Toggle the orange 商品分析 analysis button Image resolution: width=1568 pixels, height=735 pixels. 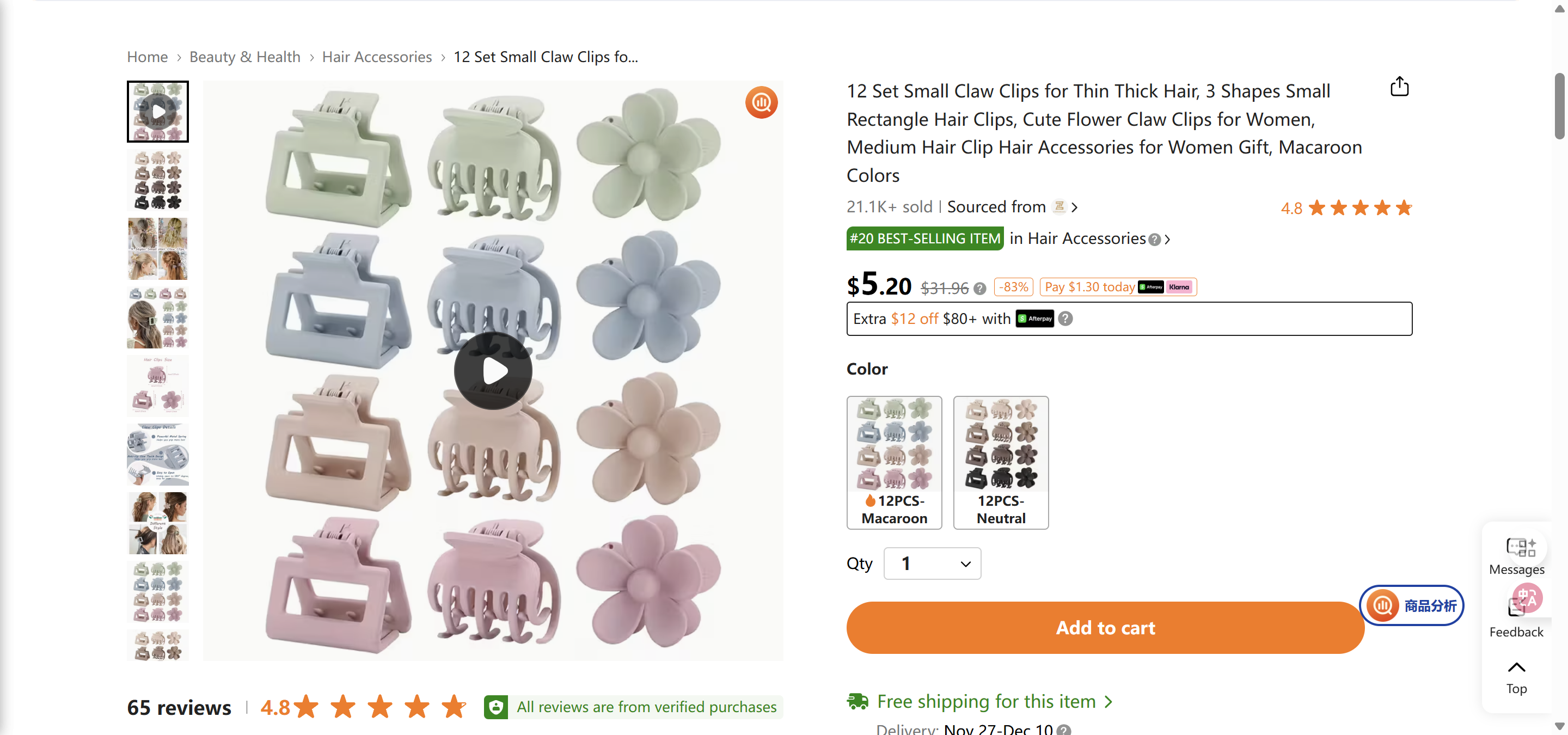pos(1412,605)
